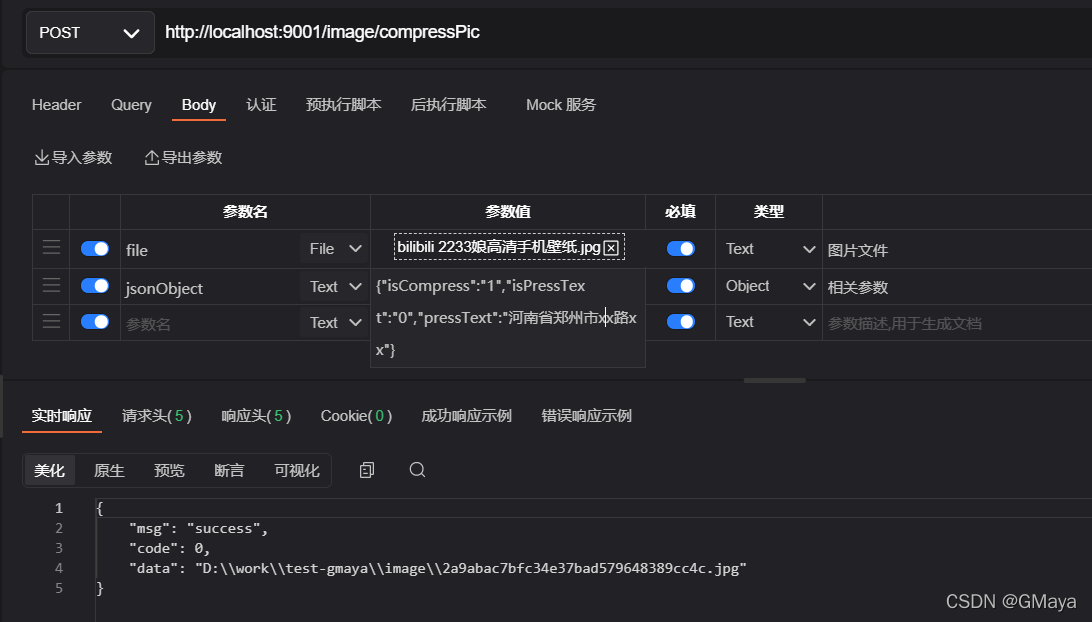The image size is (1092, 622).
Task: Click the 导出参数 export button
Action: (183, 157)
